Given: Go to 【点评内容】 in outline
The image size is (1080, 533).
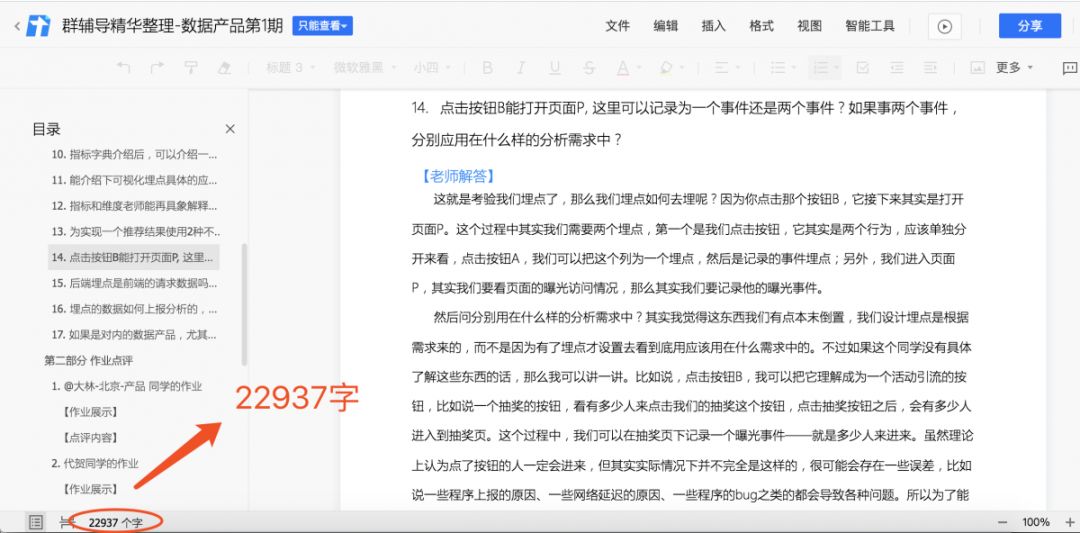Looking at the screenshot, I should point(90,437).
